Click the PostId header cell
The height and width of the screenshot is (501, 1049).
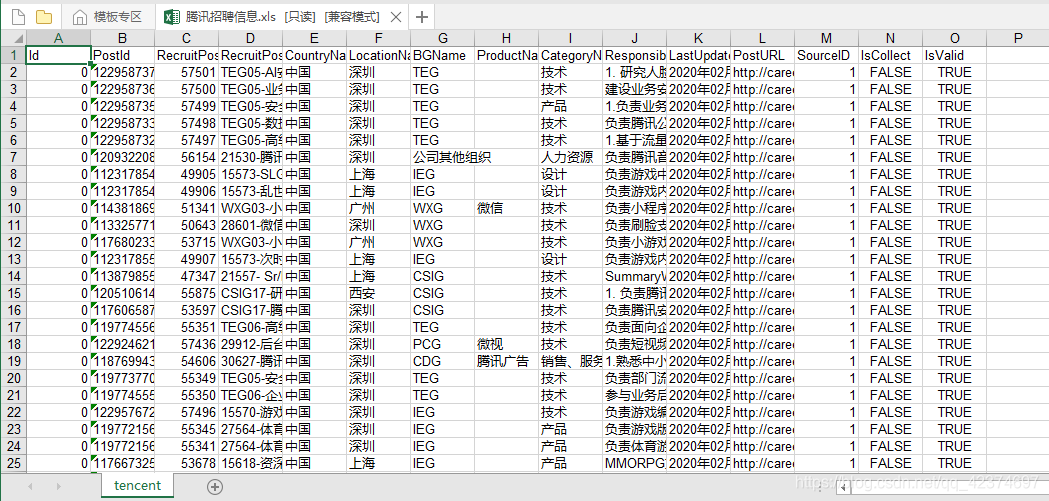click(x=122, y=55)
